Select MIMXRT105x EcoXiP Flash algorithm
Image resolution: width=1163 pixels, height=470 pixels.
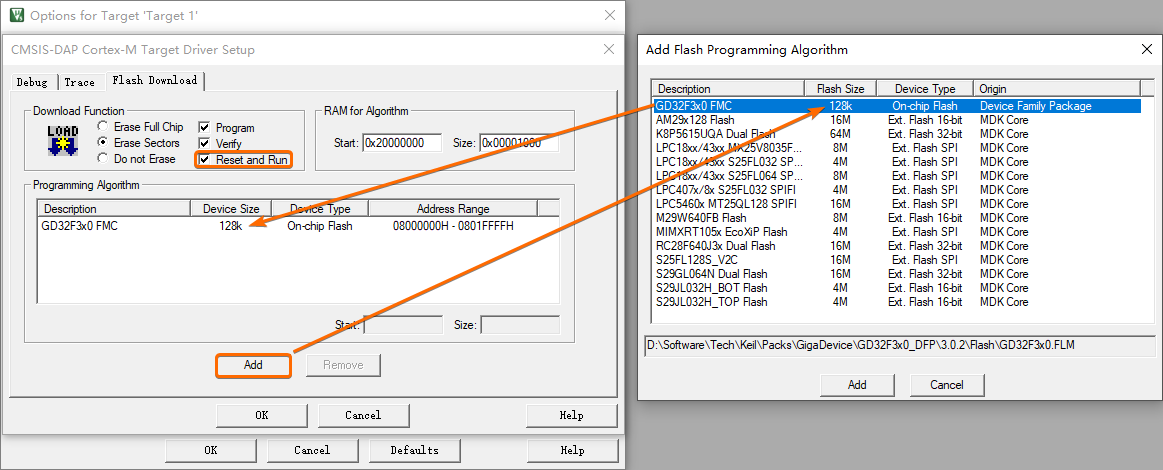[x=897, y=232]
